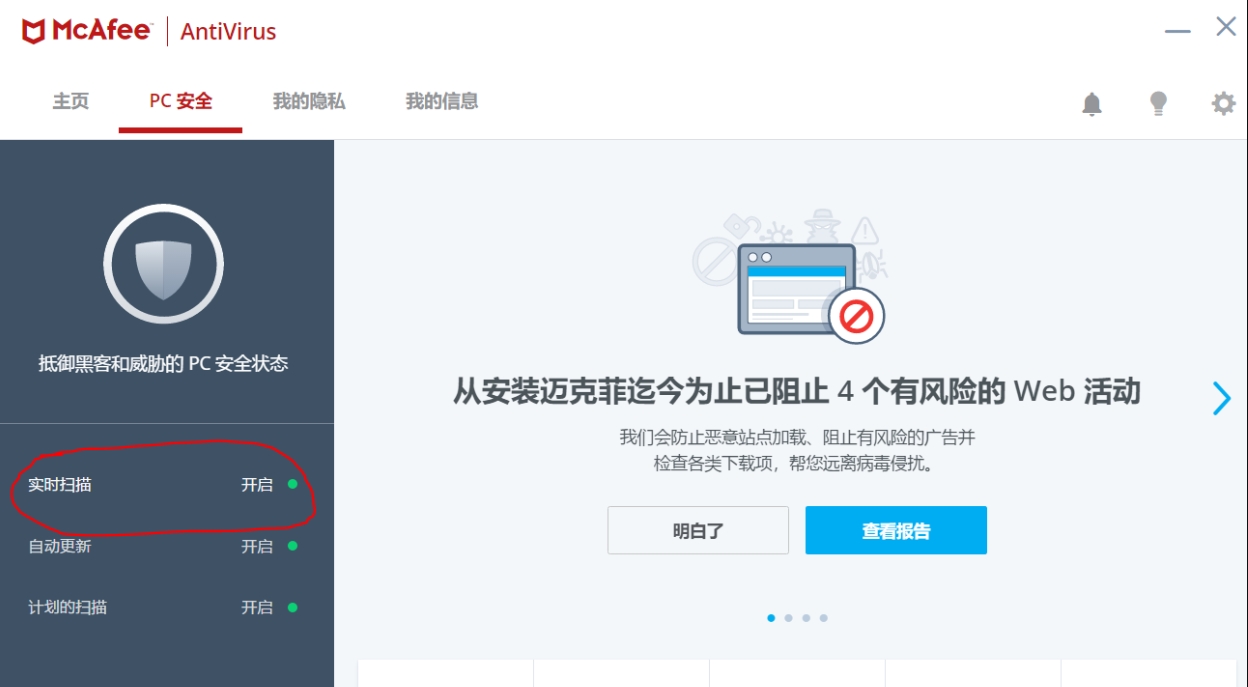Switch to the 主页 tab
The width and height of the screenshot is (1248, 687).
coord(71,101)
